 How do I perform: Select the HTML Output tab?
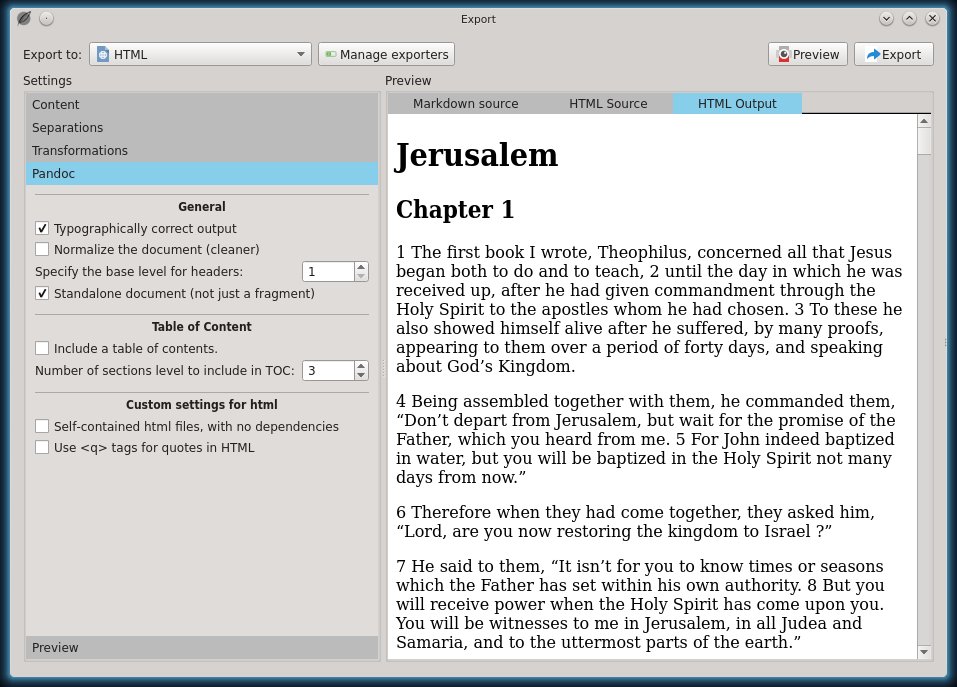coord(737,104)
